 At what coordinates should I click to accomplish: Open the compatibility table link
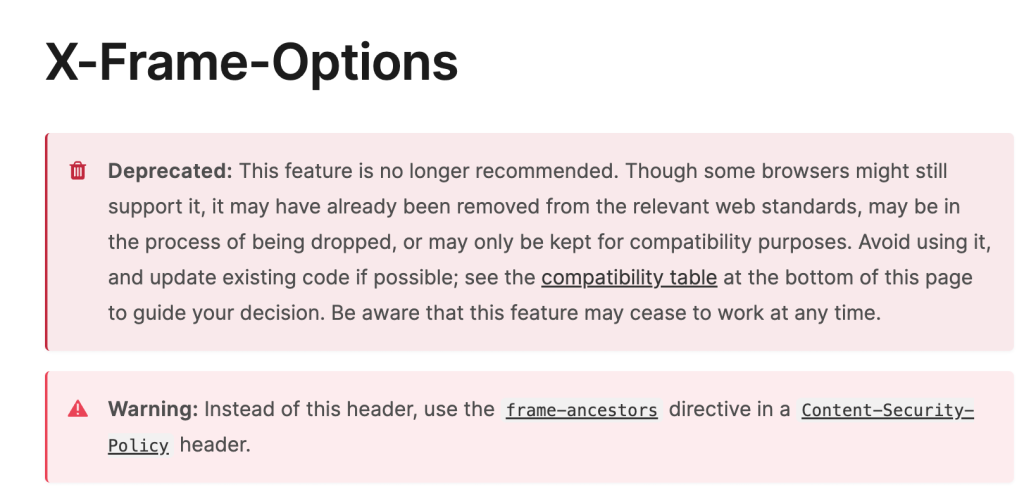pyautogui.click(x=629, y=277)
